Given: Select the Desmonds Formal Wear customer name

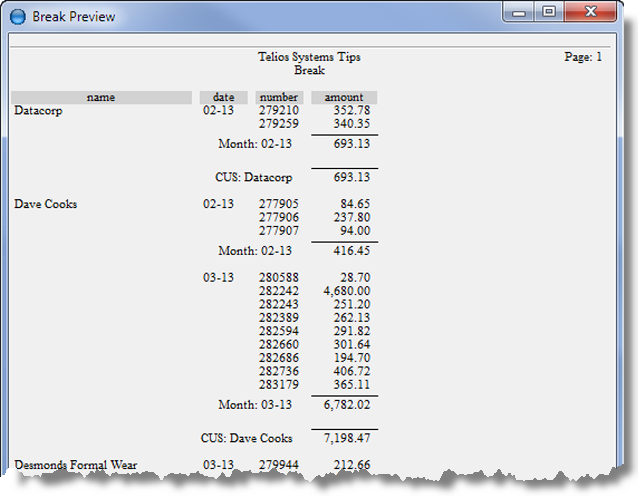Looking at the screenshot, I should [76, 465].
